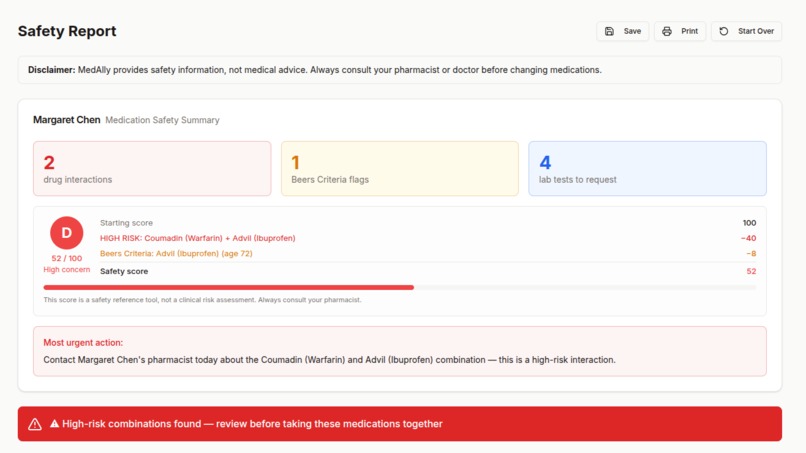This screenshot has height=453, width=806.
Task: Click the 100 starting score value
Action: click(x=749, y=223)
